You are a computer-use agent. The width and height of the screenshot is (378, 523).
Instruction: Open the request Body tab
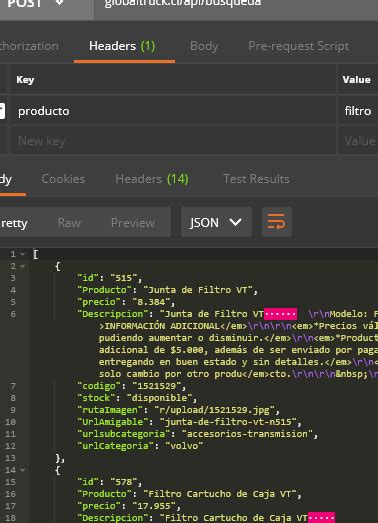pyautogui.click(x=204, y=46)
